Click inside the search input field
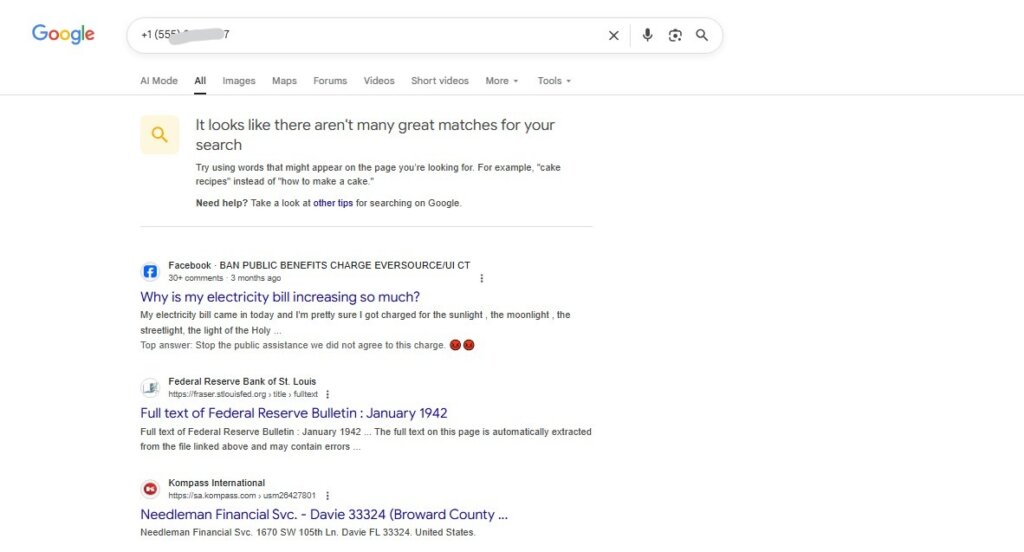Screen dimensions: 1024x552 [x=400, y=35]
